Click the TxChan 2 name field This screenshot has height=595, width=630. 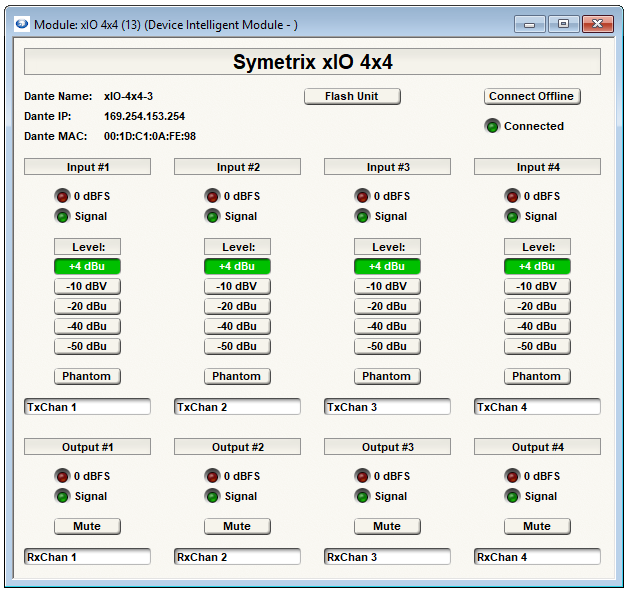pos(237,407)
